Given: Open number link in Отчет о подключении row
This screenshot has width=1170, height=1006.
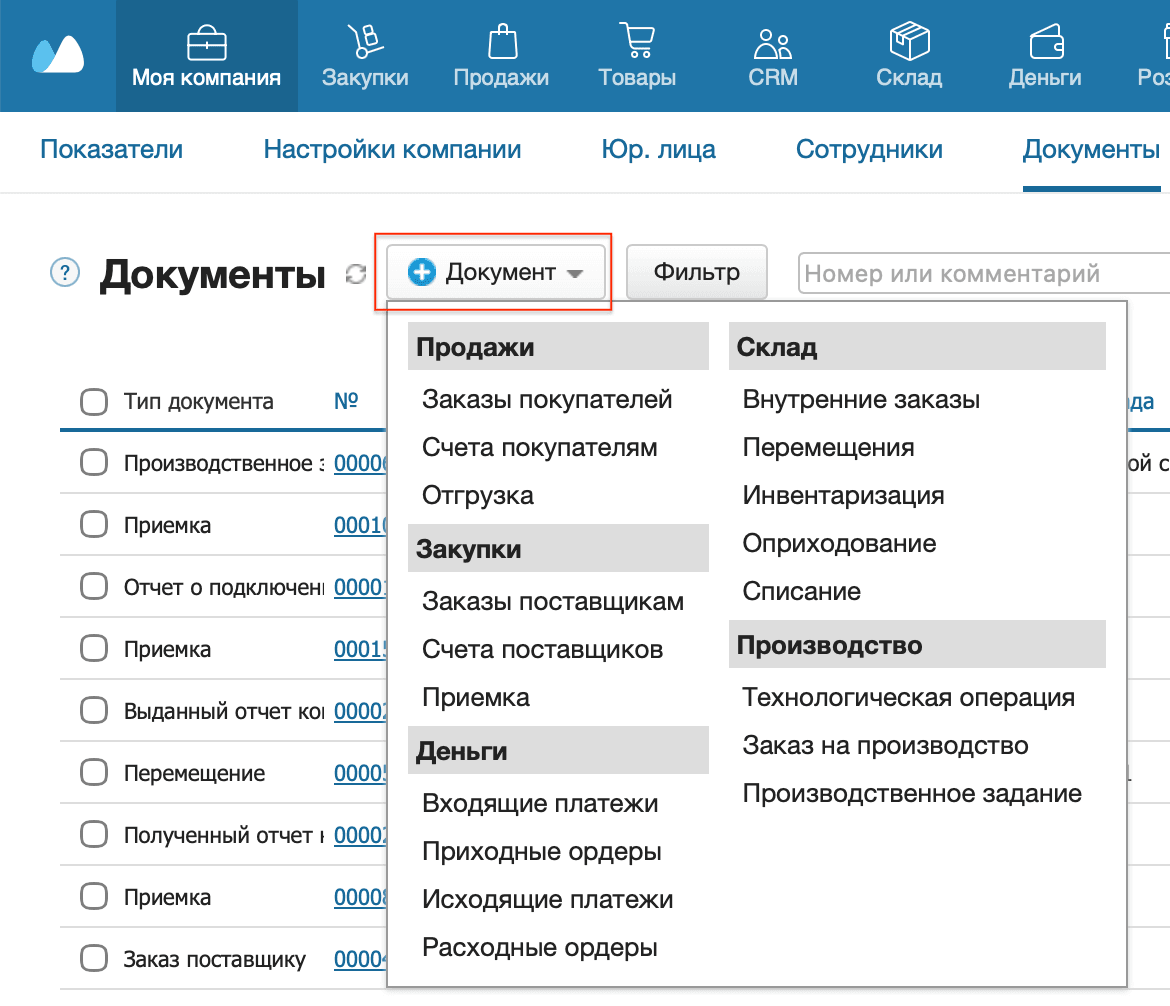Looking at the screenshot, I should pyautogui.click(x=360, y=587).
